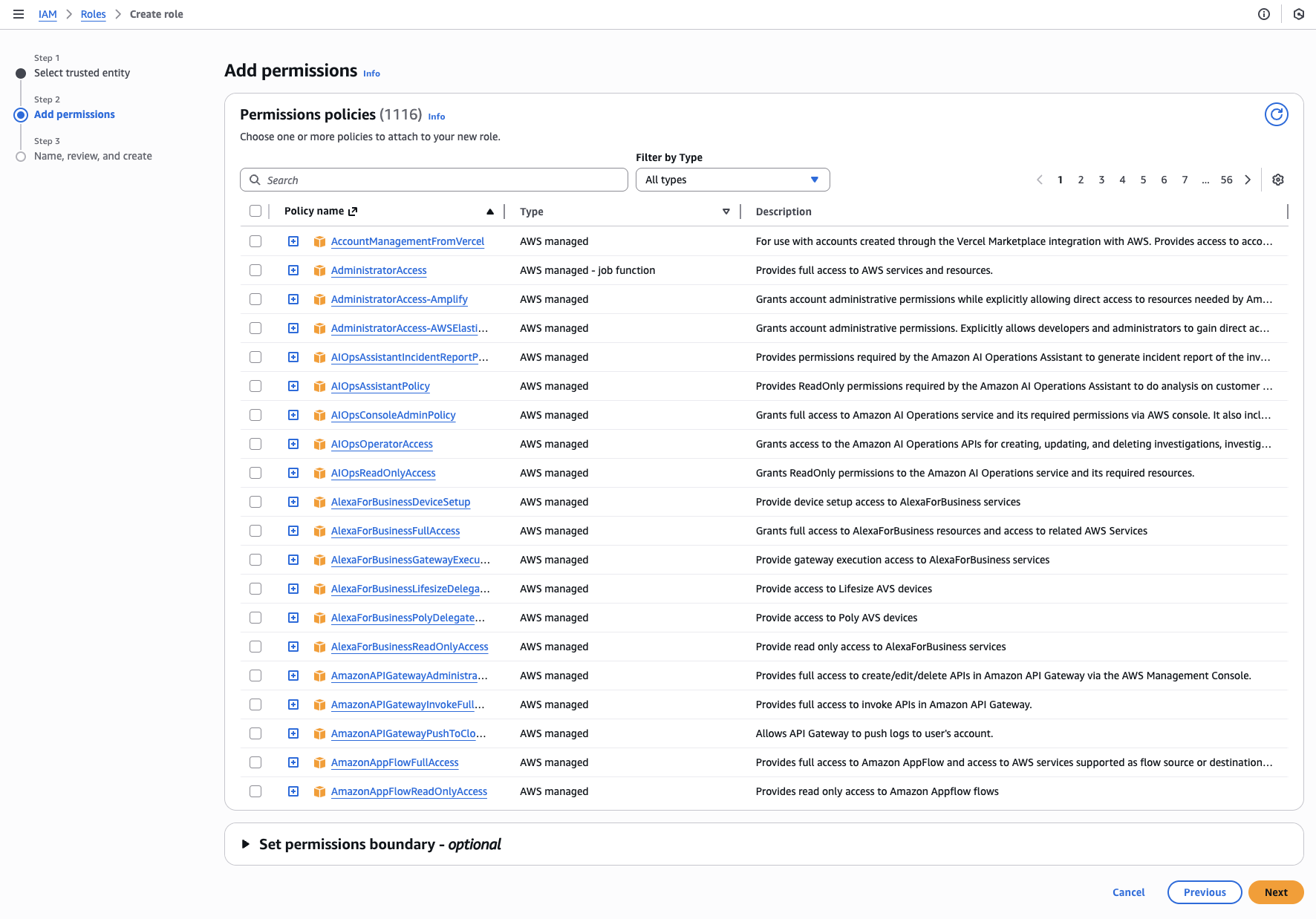Go to Step 3 Name, review, and create

click(92, 156)
